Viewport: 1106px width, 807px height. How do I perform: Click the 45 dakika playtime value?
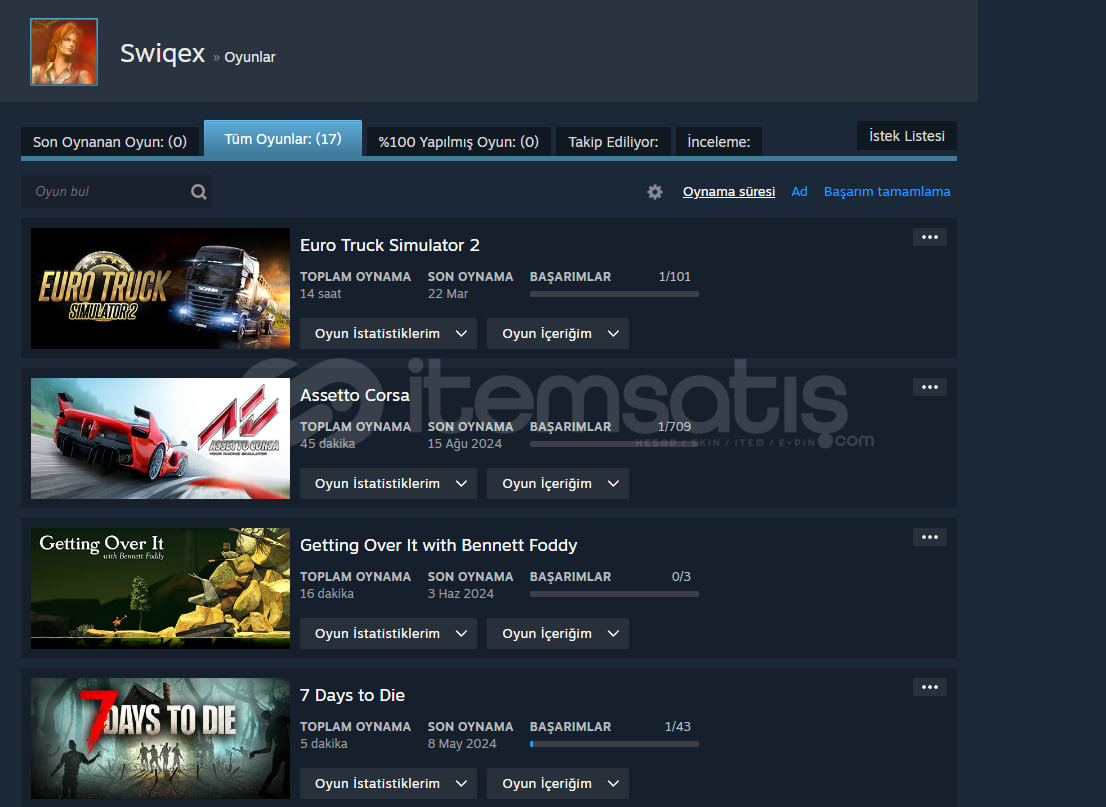[x=327, y=444]
